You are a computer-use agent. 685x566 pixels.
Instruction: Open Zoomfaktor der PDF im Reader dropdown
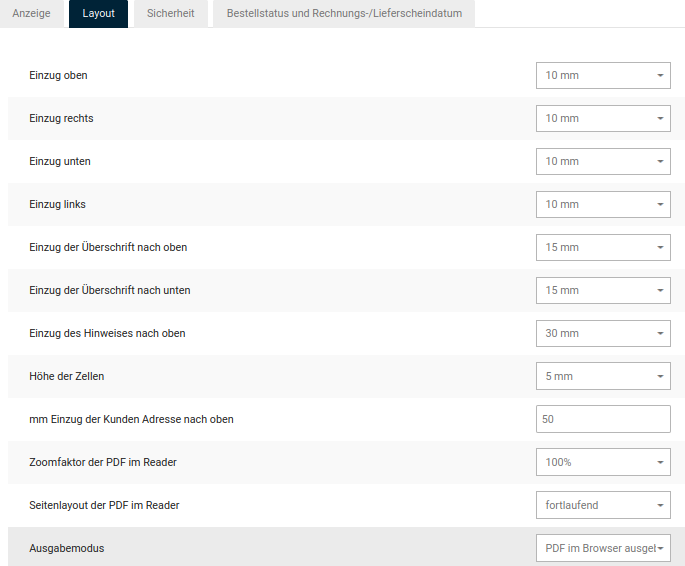(603, 462)
